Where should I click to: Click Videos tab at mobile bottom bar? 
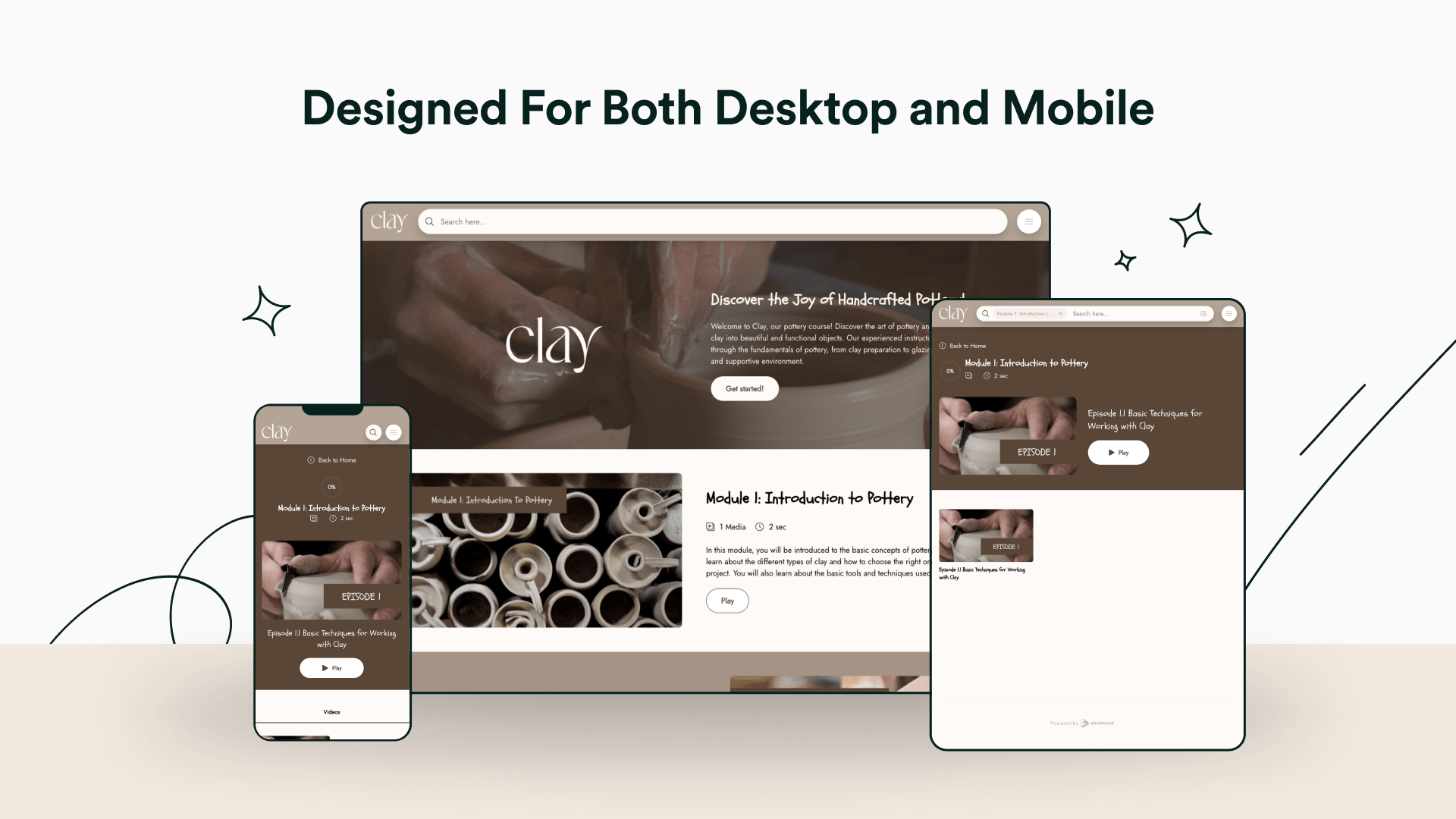[x=331, y=712]
